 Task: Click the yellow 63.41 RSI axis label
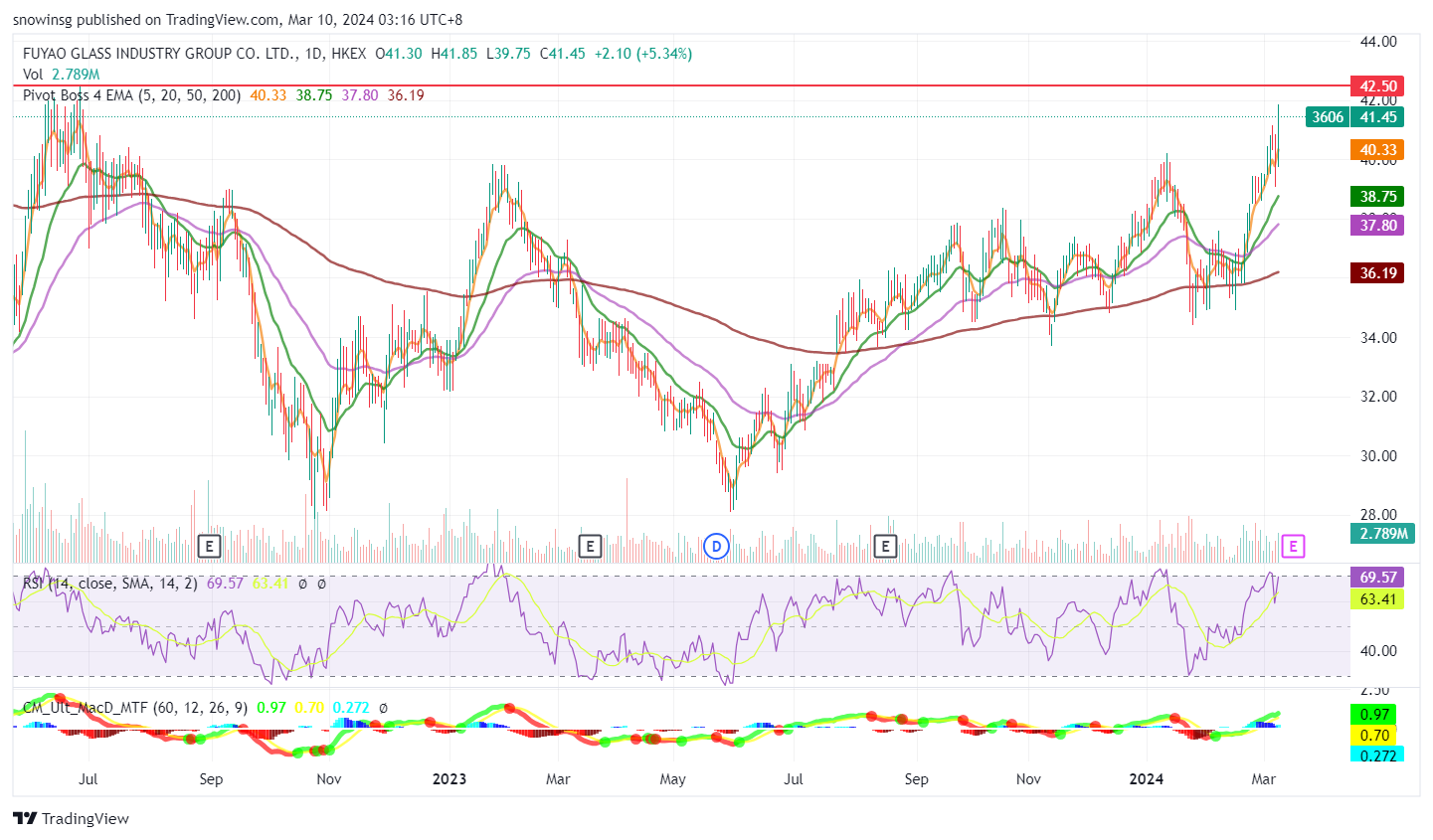point(1376,599)
